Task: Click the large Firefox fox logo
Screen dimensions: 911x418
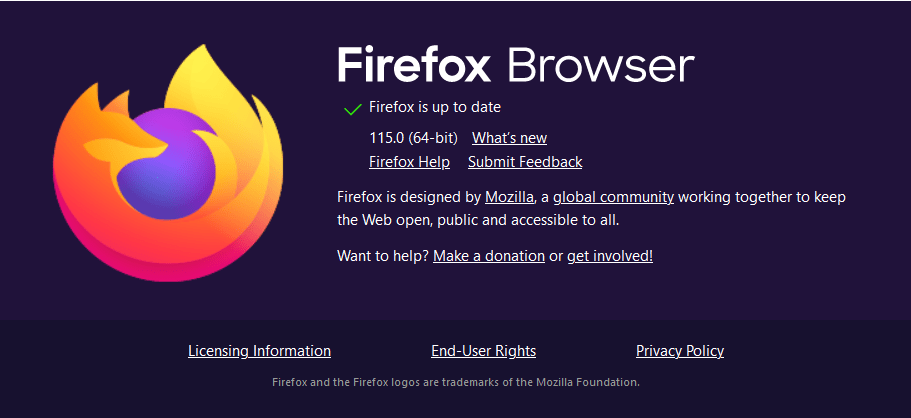Action: pos(168,163)
